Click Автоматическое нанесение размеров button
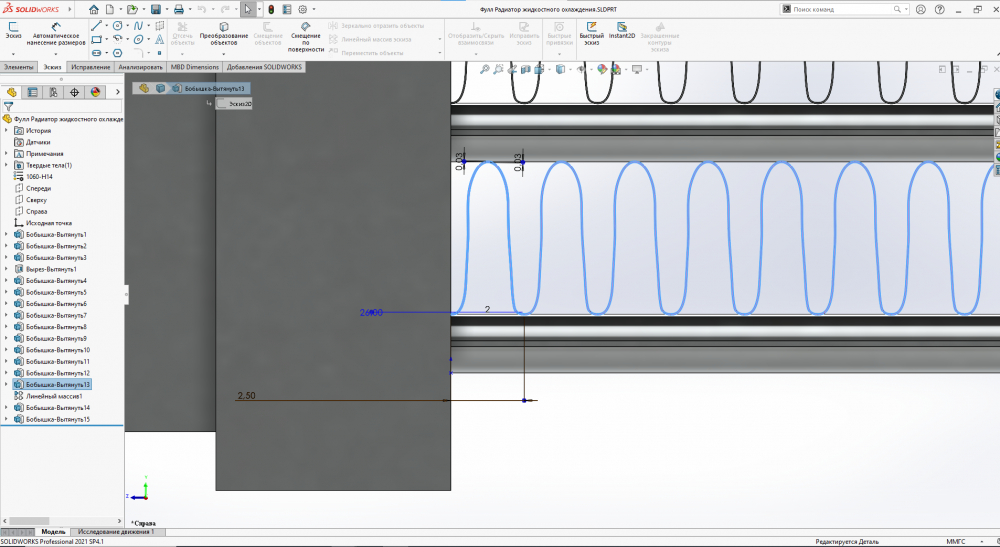This screenshot has width=1000, height=547. coord(56,32)
